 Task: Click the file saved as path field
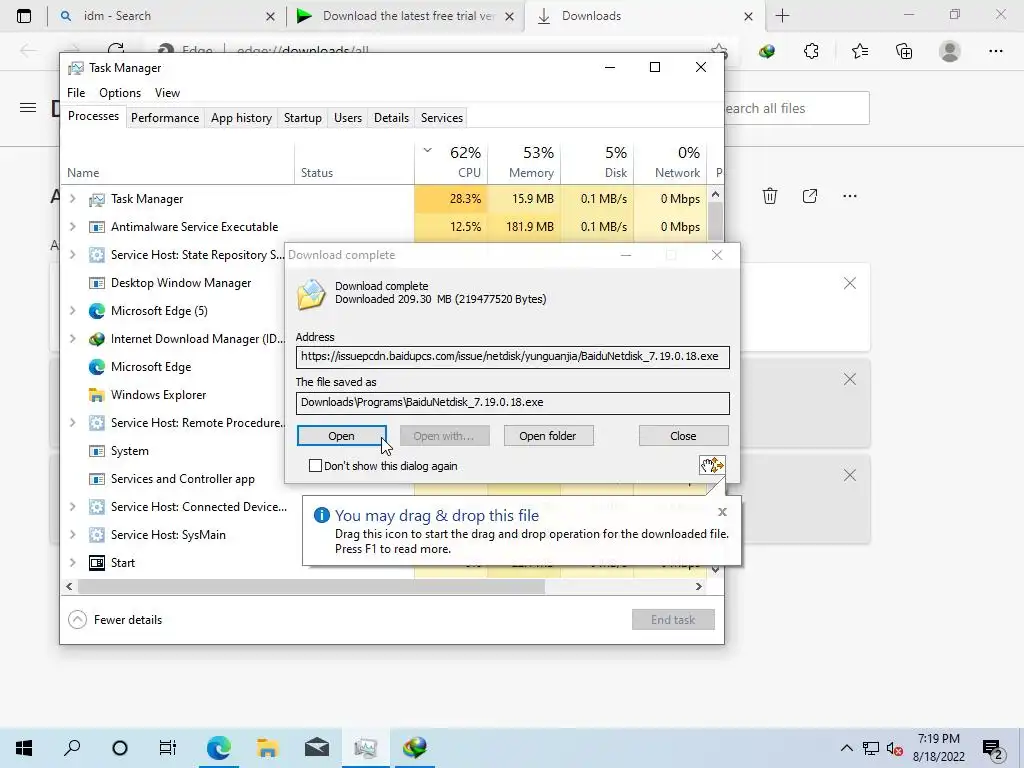coord(513,402)
